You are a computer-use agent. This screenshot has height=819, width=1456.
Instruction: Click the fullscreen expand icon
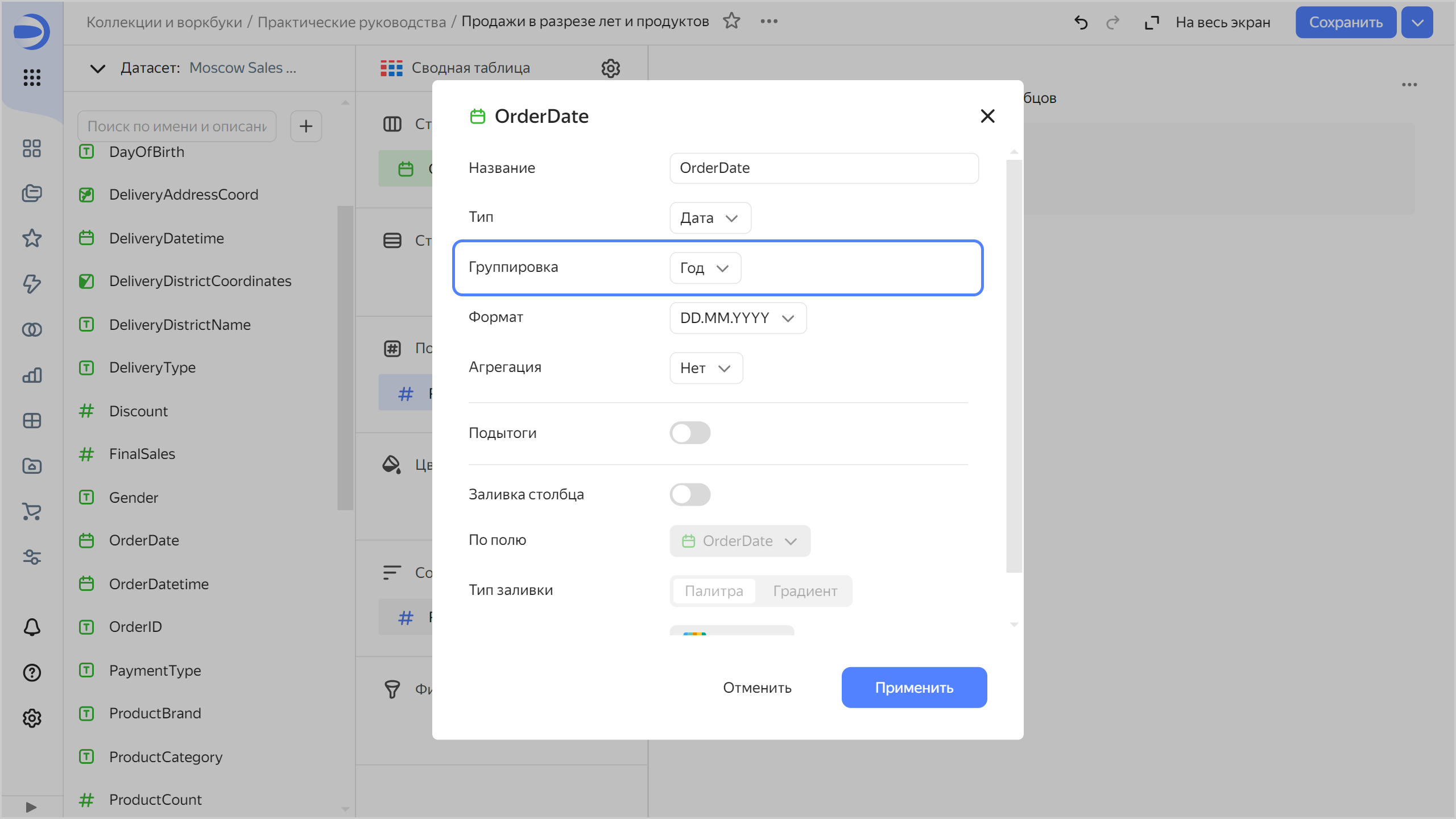click(1151, 23)
